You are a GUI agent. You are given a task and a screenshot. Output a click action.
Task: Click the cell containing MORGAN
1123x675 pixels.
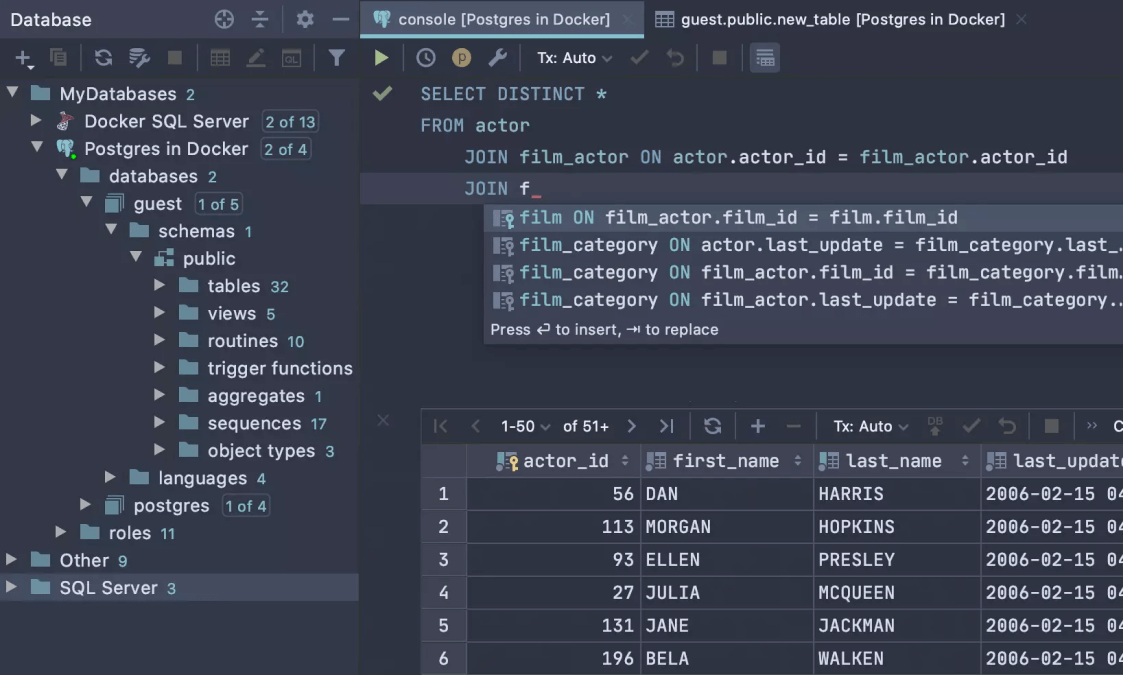click(726, 527)
